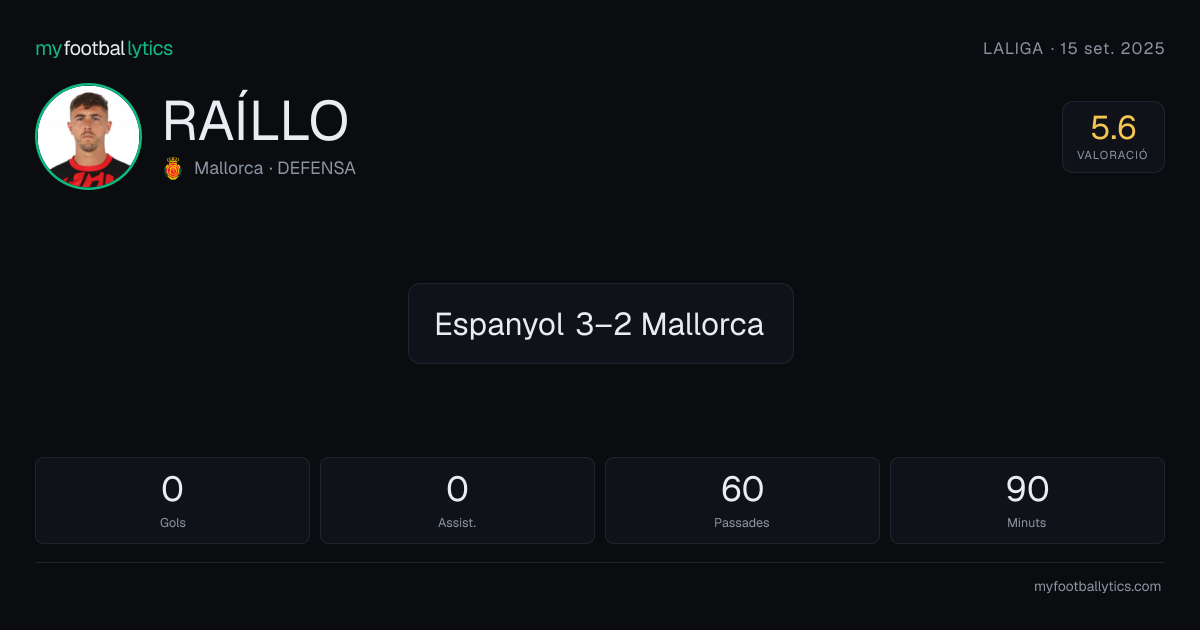This screenshot has height=630, width=1200.
Task: Select the Gols stat card
Action: [172, 500]
